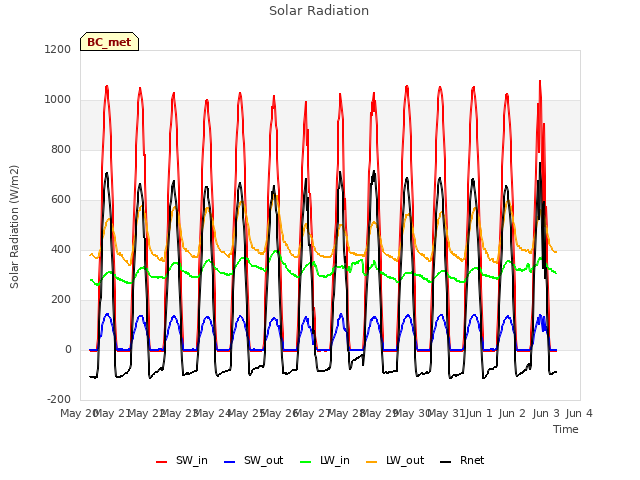
Task: Click the Jun 3 x-axis tick label
Action: click(546, 413)
